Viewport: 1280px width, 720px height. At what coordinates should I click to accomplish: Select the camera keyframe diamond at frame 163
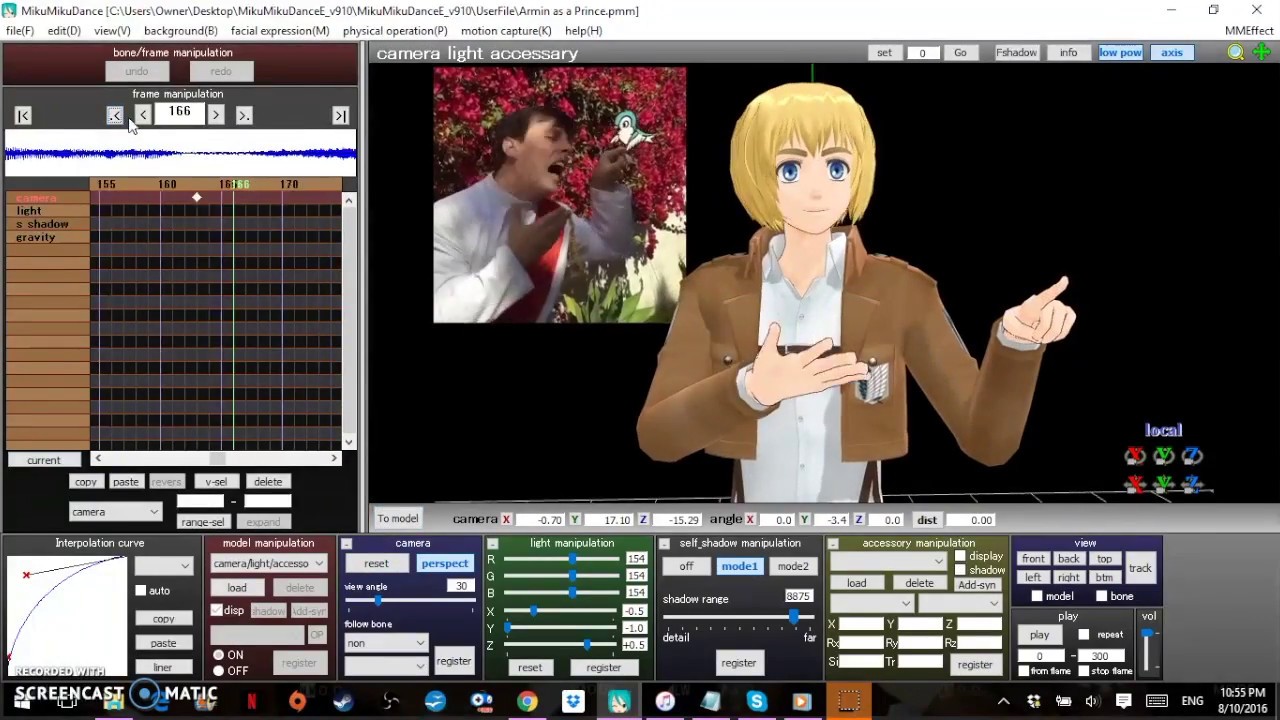tap(197, 198)
